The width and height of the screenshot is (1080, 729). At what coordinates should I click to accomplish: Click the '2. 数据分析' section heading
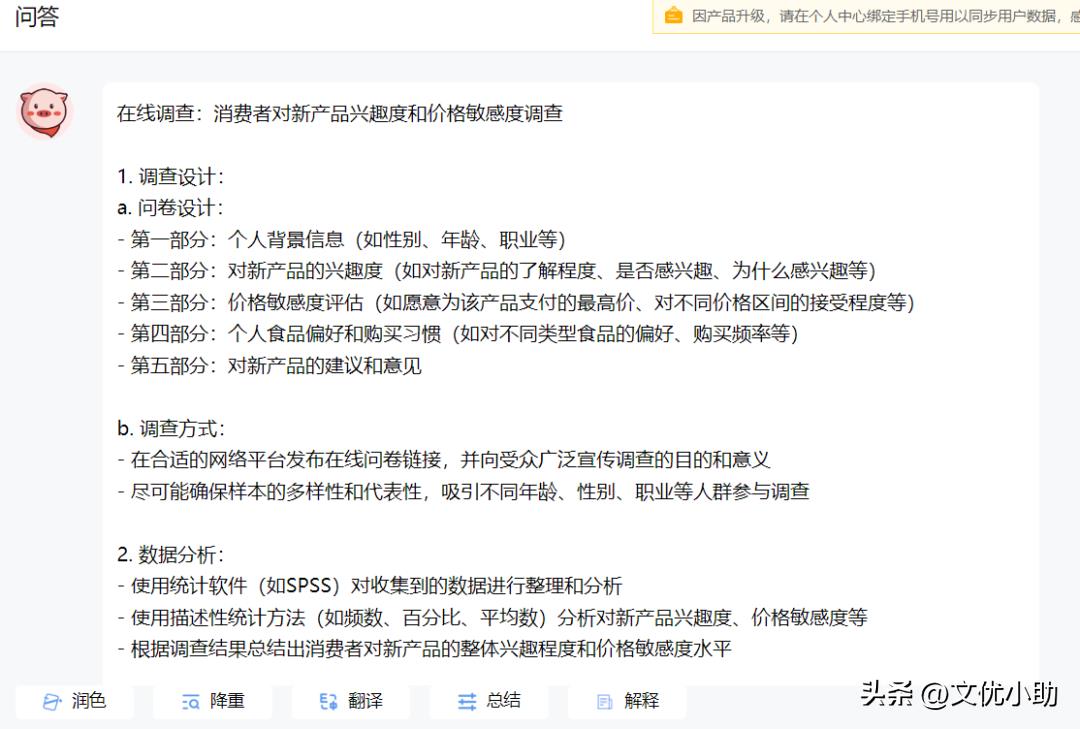point(171,554)
